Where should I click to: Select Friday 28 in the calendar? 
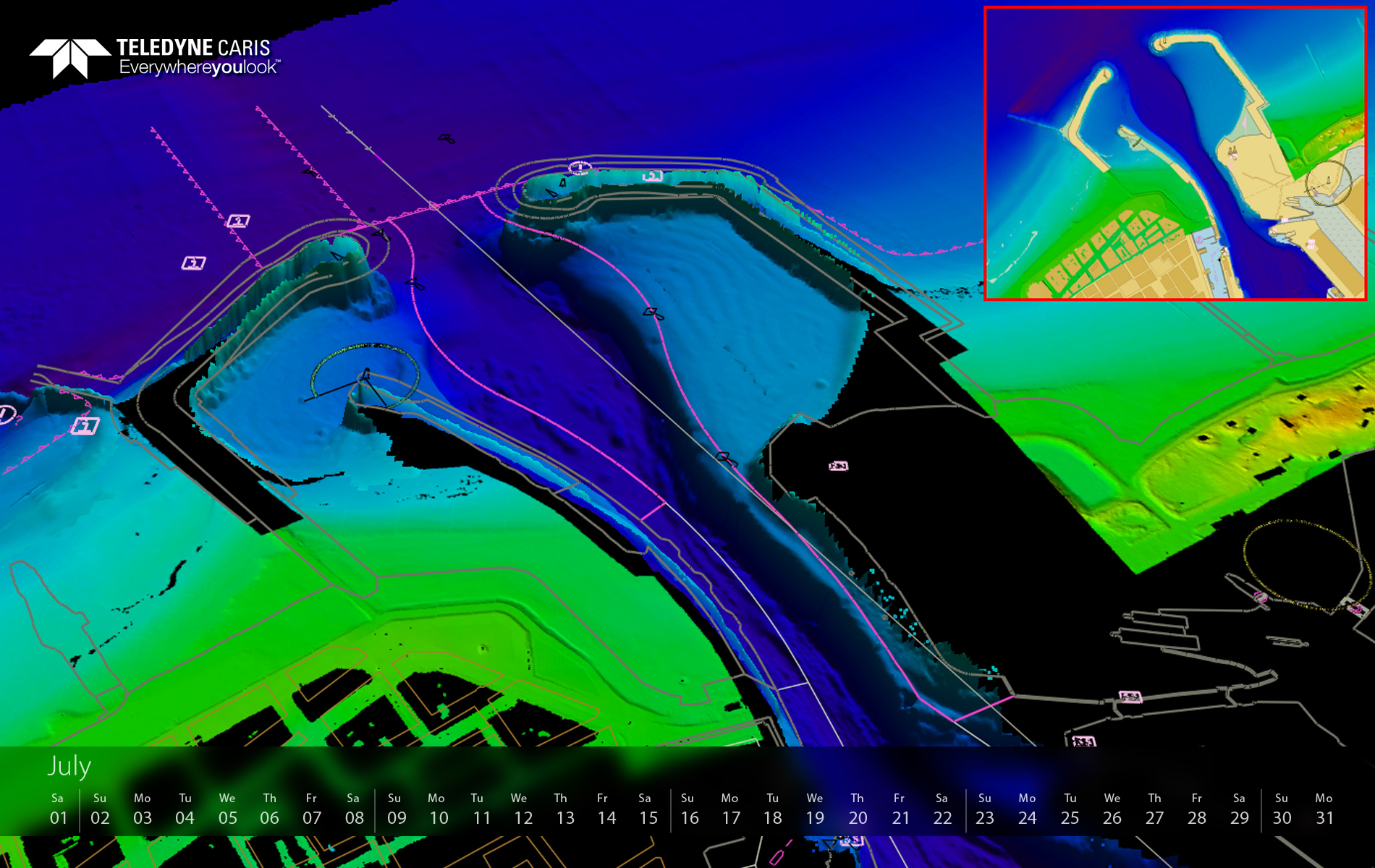[x=1197, y=809]
